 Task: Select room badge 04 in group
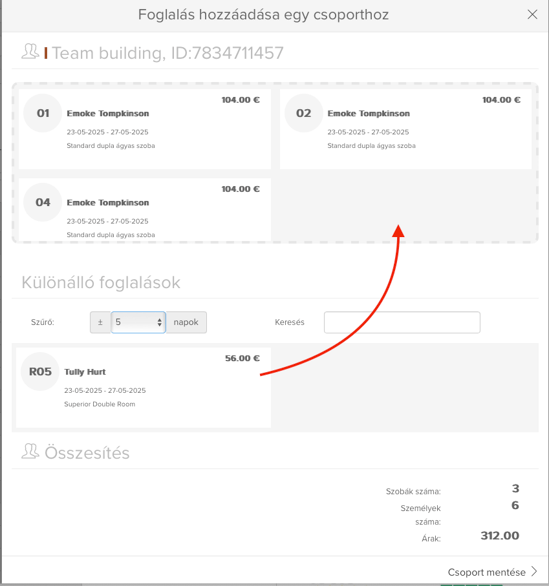pyautogui.click(x=43, y=202)
